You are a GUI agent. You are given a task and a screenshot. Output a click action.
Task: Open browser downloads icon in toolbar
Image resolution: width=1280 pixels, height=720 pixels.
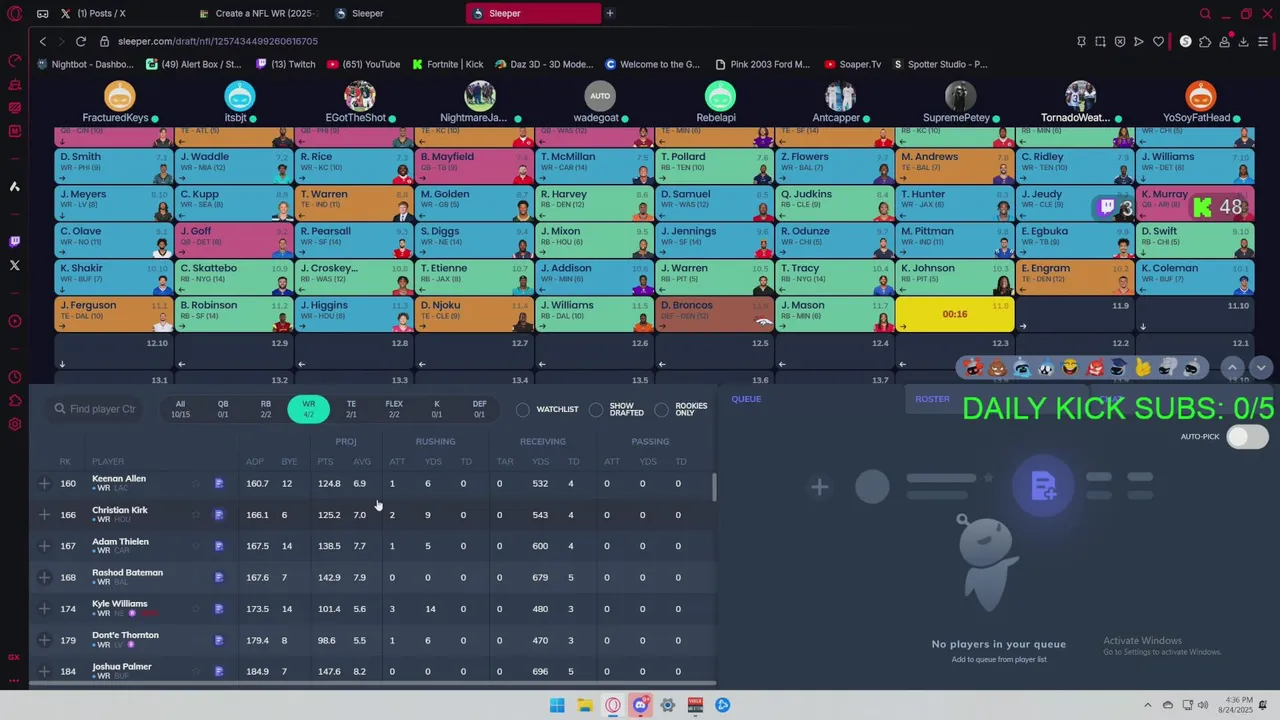point(1244,41)
